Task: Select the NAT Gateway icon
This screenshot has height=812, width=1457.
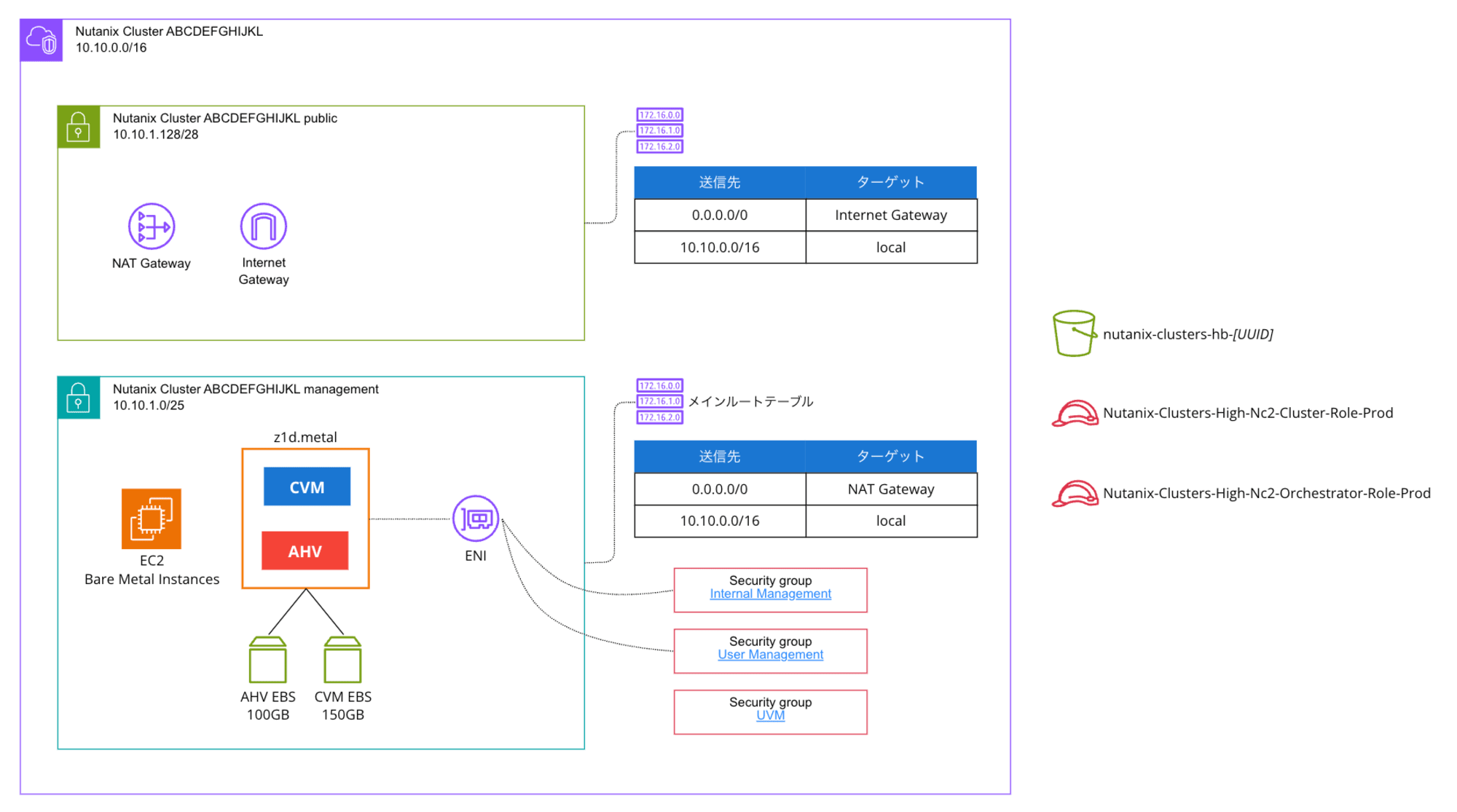Action: coord(152,226)
